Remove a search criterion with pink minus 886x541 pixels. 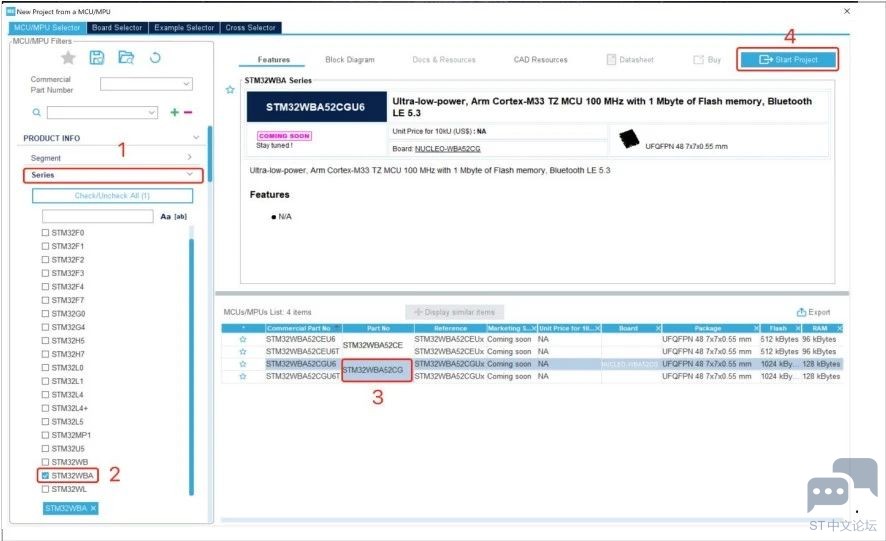[x=188, y=112]
